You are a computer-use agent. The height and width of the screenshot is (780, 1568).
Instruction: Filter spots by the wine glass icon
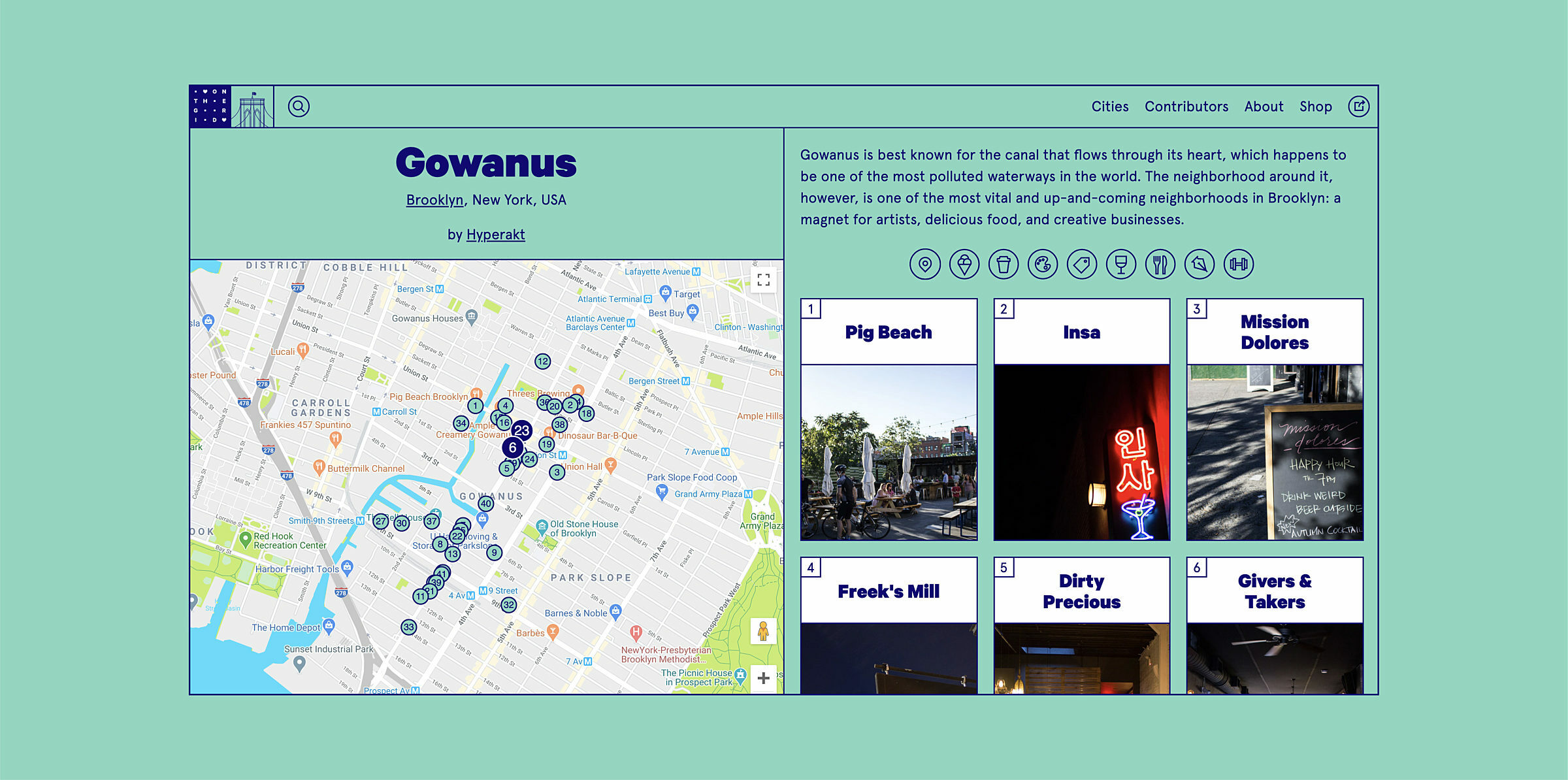[x=1121, y=264]
